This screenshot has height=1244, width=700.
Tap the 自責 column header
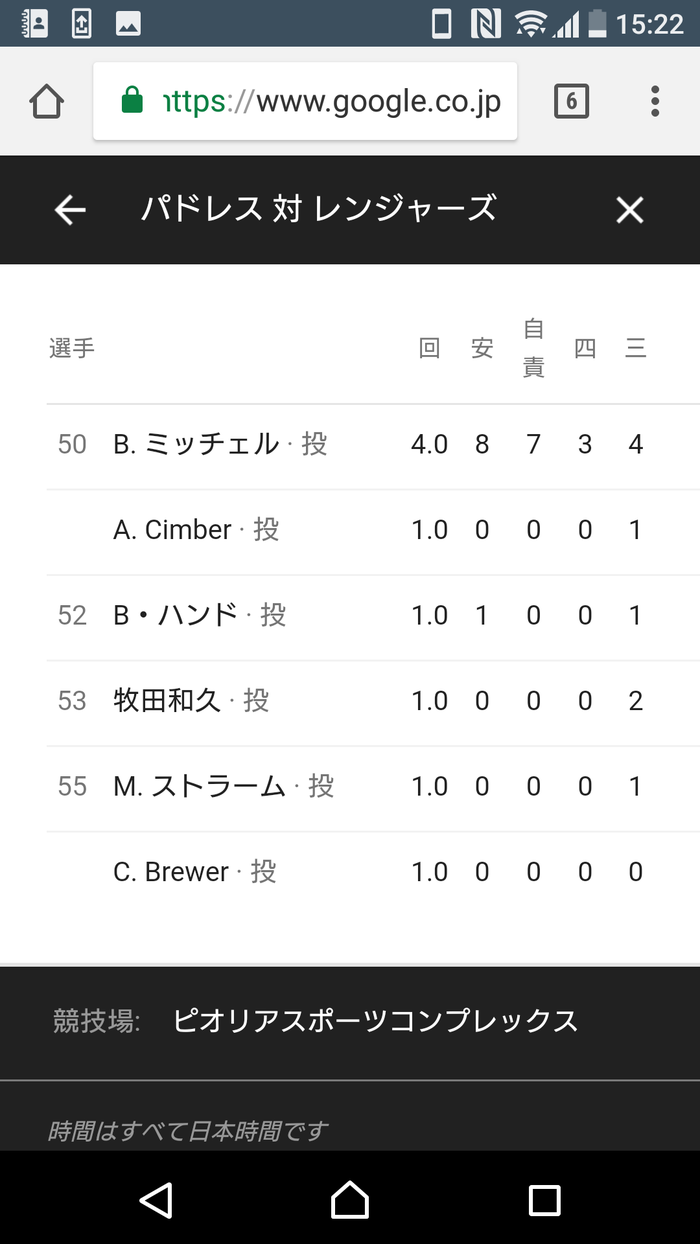point(534,348)
